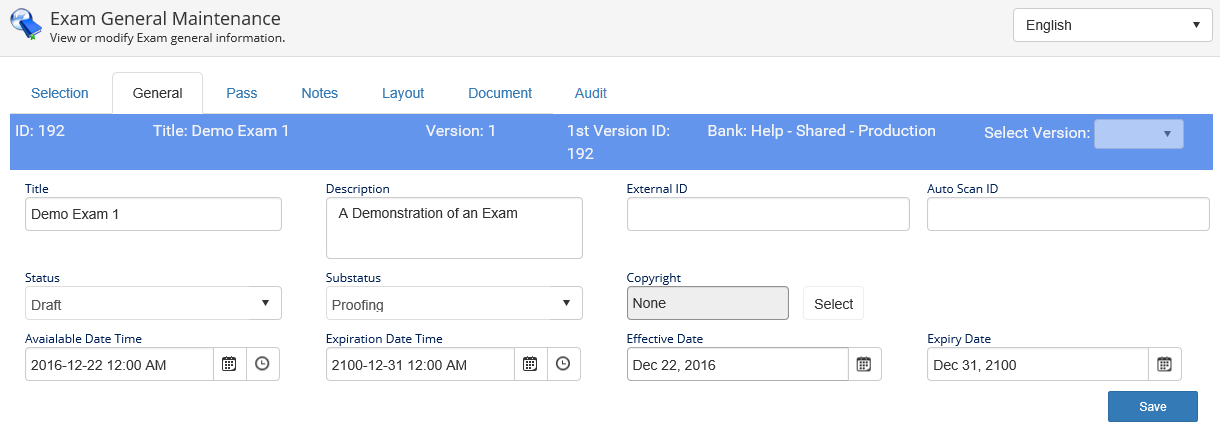Open the Effective Date calendar
This screenshot has width=1220, height=435.
pyautogui.click(x=865, y=365)
